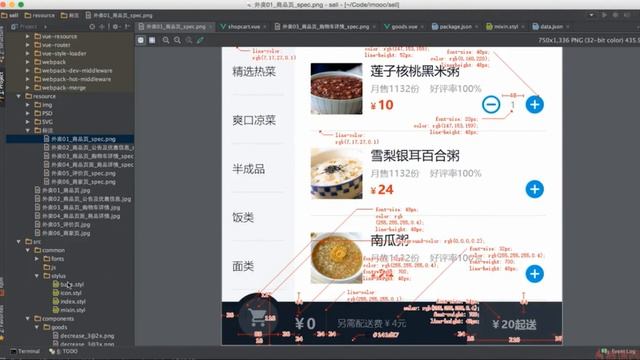Expand the webpack-dev-middleware folder
The image size is (640, 360).
coord(27,71)
